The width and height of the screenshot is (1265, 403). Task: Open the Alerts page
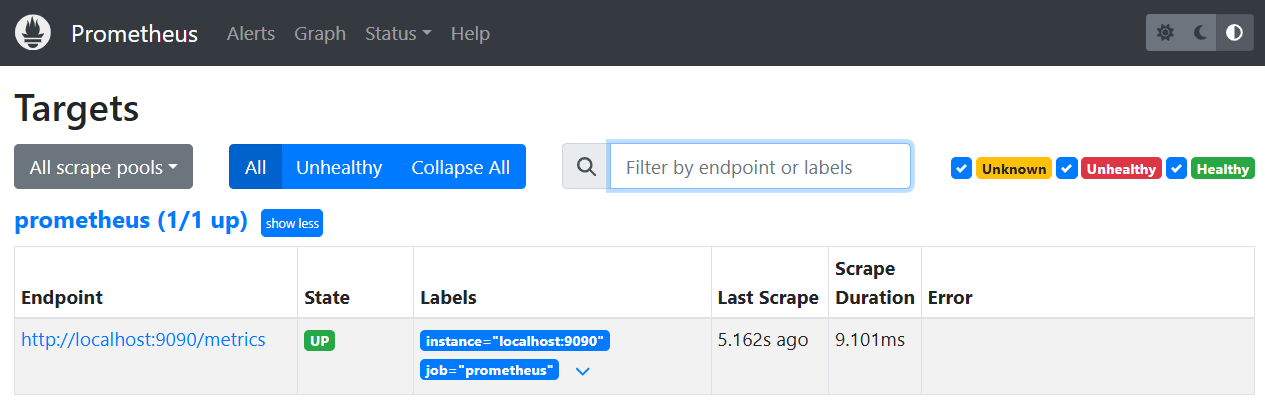[251, 33]
